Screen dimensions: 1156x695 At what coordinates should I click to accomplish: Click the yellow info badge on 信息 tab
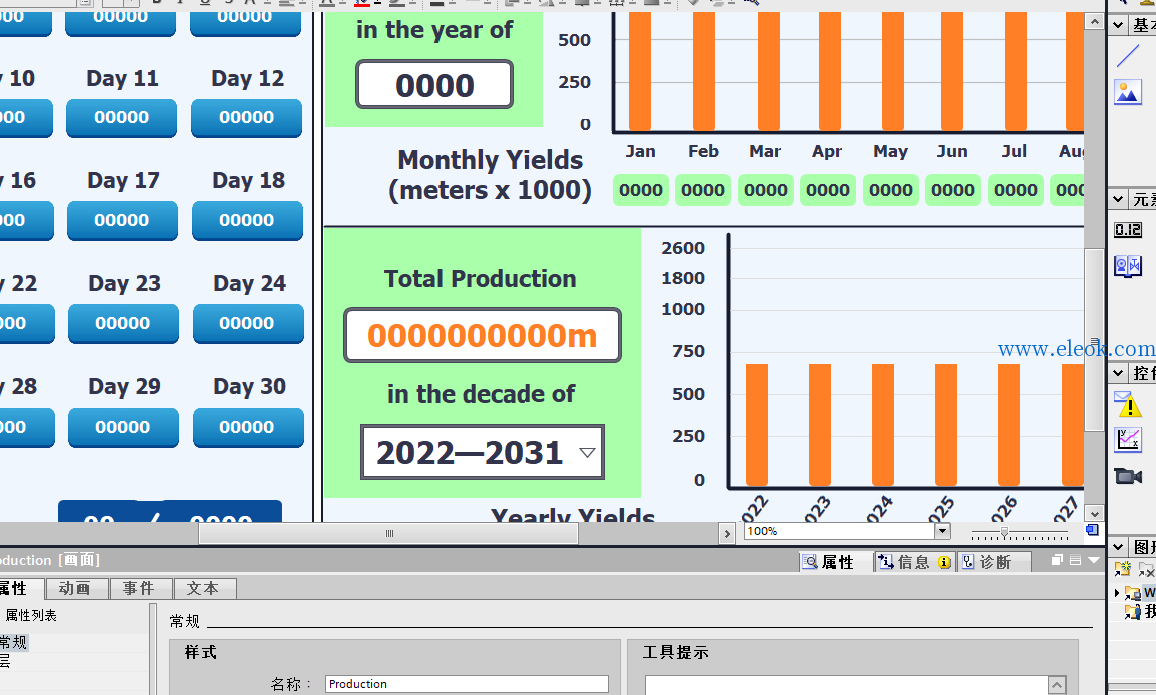[x=944, y=562]
